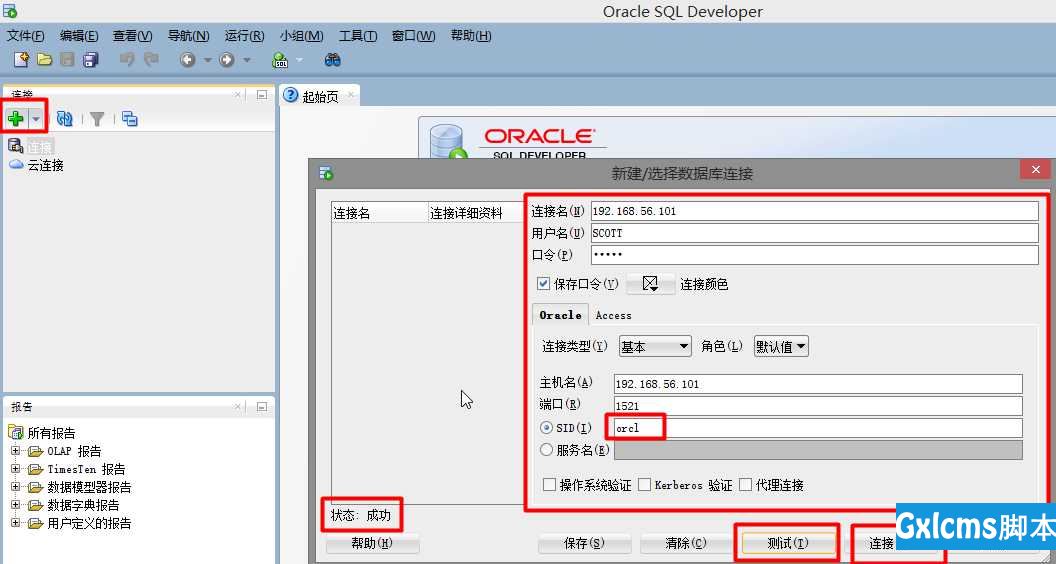The width and height of the screenshot is (1056, 564).
Task: Click the Undo toolbar icon
Action: point(127,59)
